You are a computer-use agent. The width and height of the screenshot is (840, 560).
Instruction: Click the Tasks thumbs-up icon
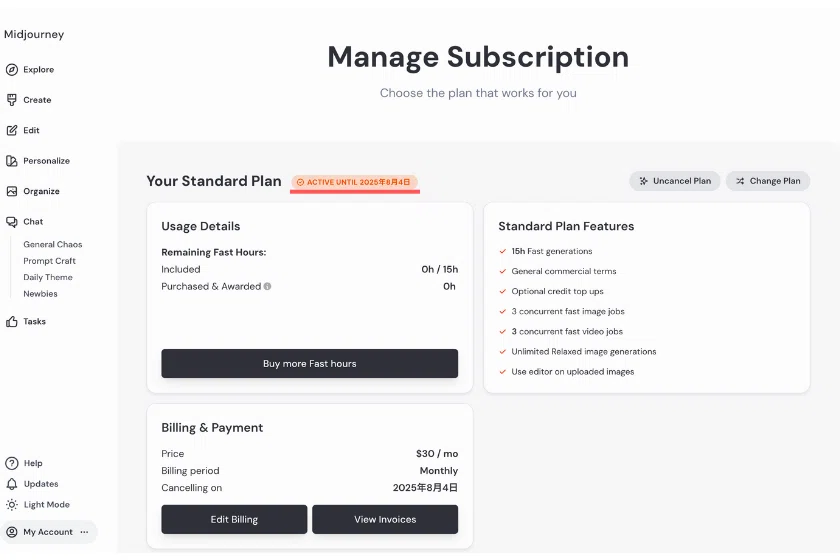tap(12, 322)
